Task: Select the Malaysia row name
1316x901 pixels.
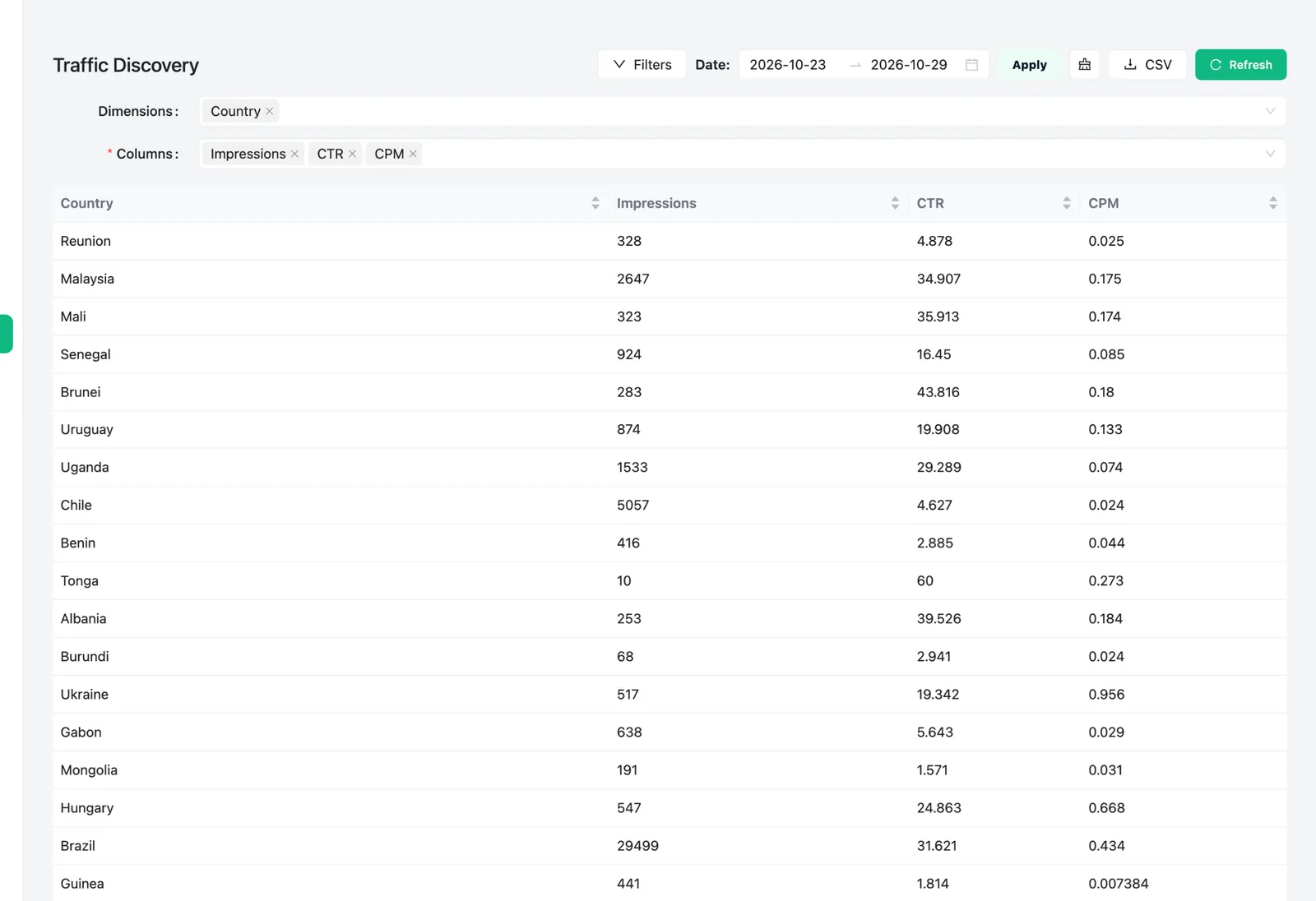Action: point(87,279)
